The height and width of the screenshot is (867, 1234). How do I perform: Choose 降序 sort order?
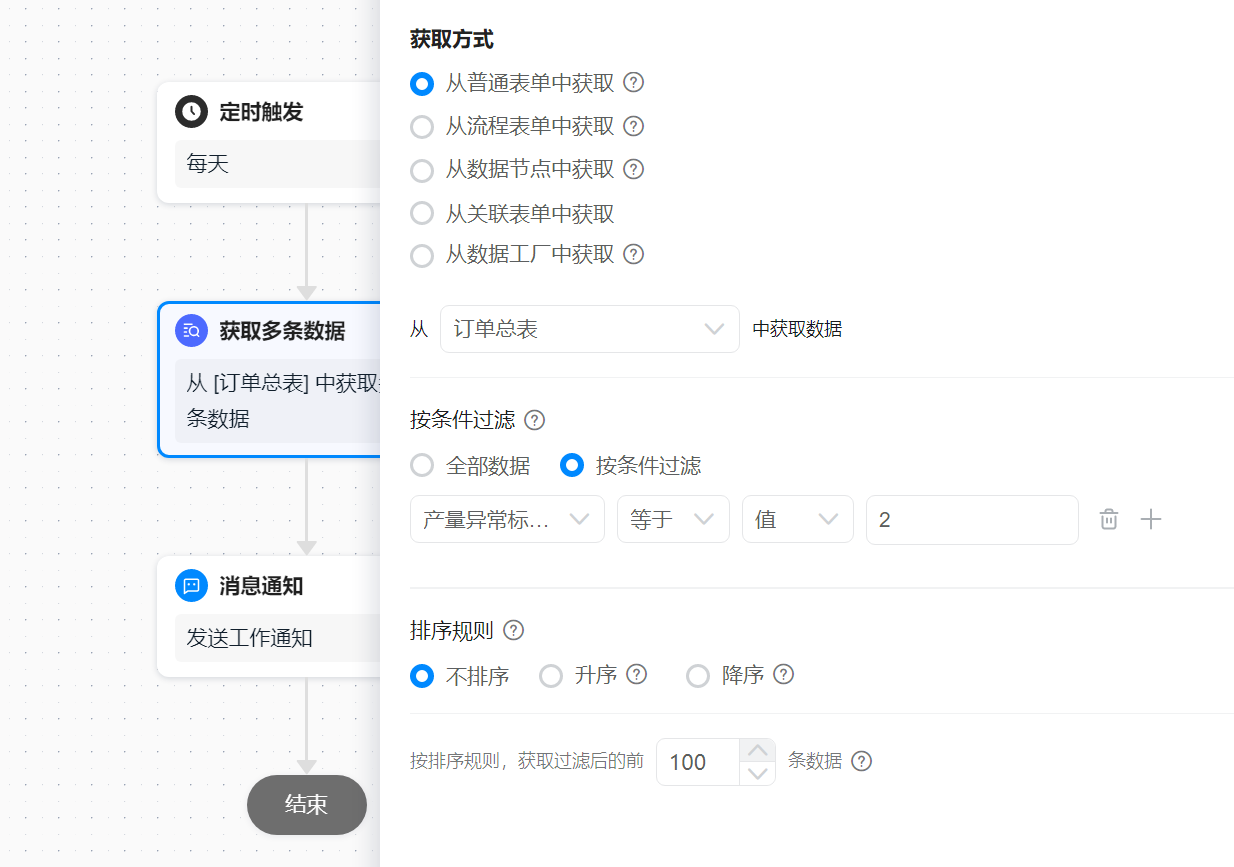pyautogui.click(x=698, y=676)
